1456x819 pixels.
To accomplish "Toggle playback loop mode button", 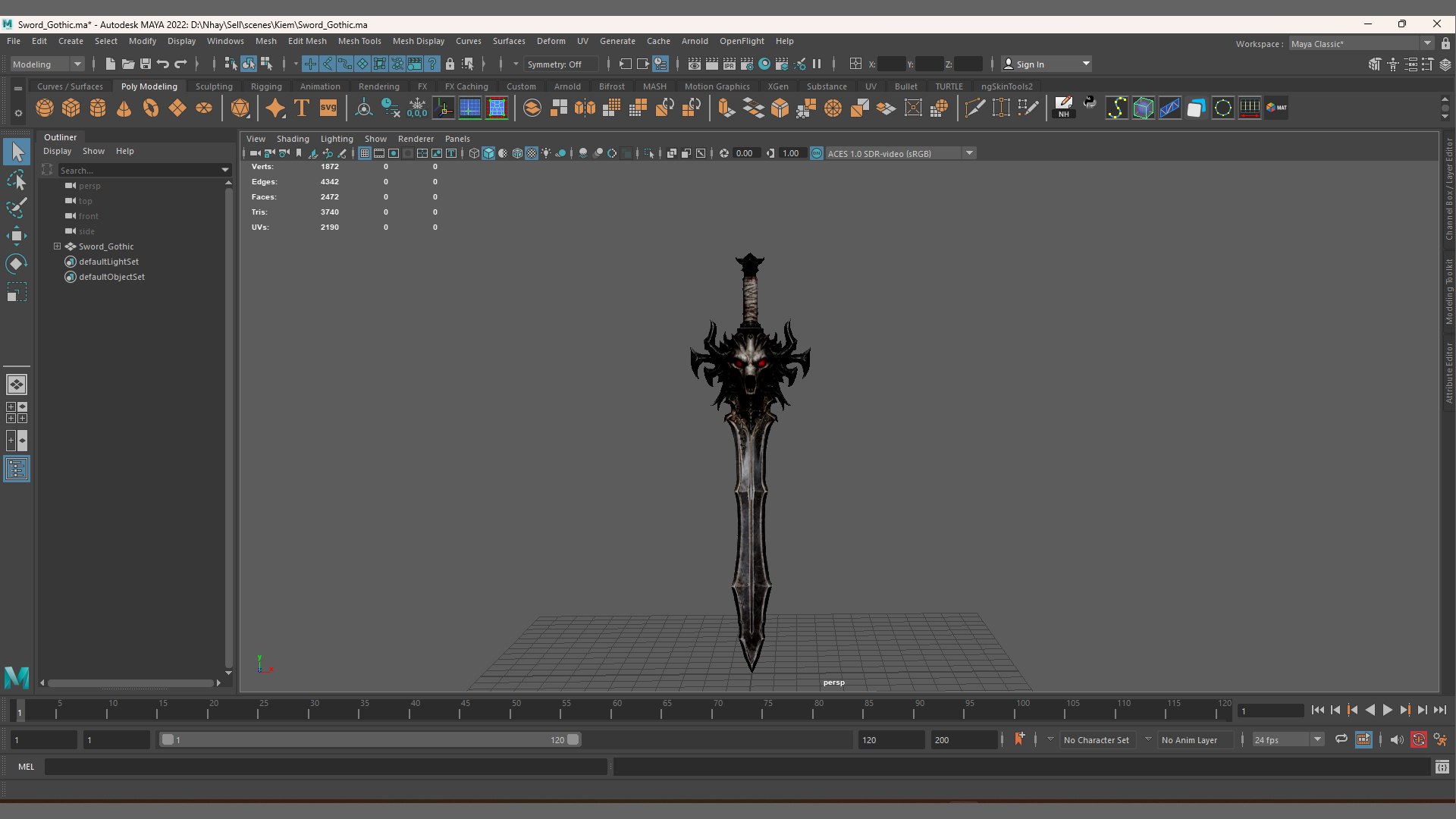I will click(1341, 739).
